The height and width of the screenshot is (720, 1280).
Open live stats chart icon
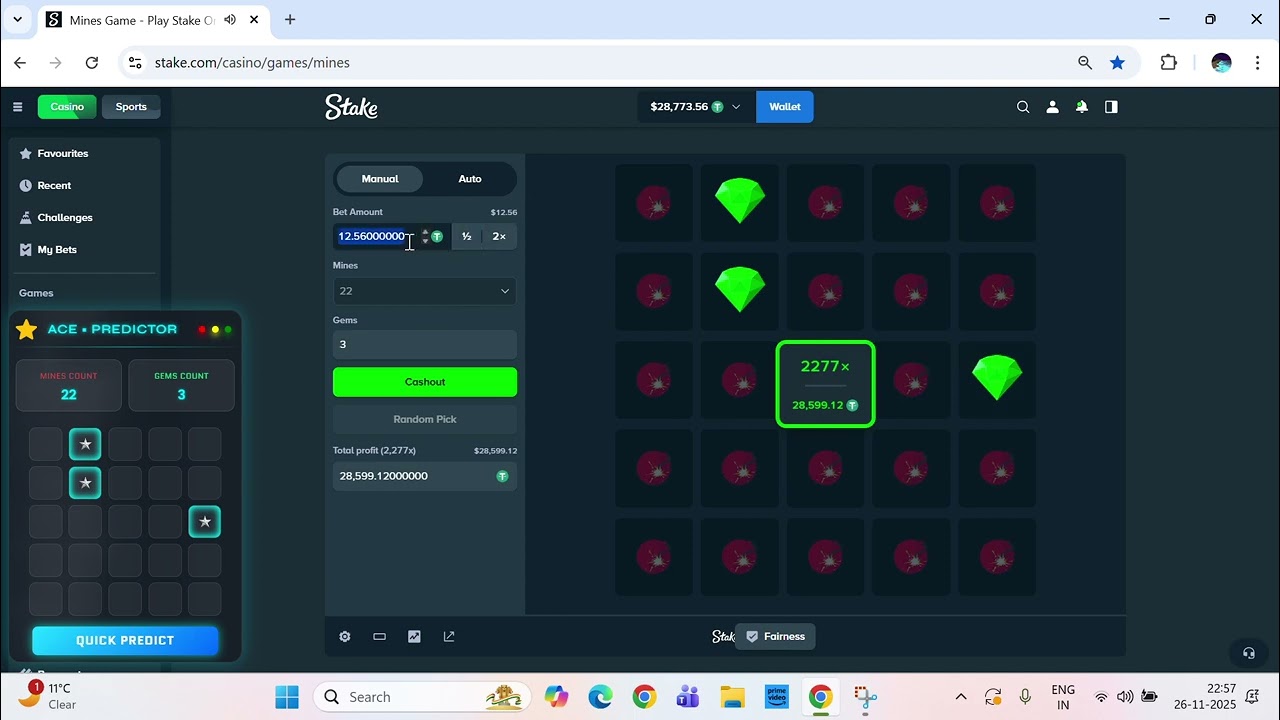pos(414,636)
